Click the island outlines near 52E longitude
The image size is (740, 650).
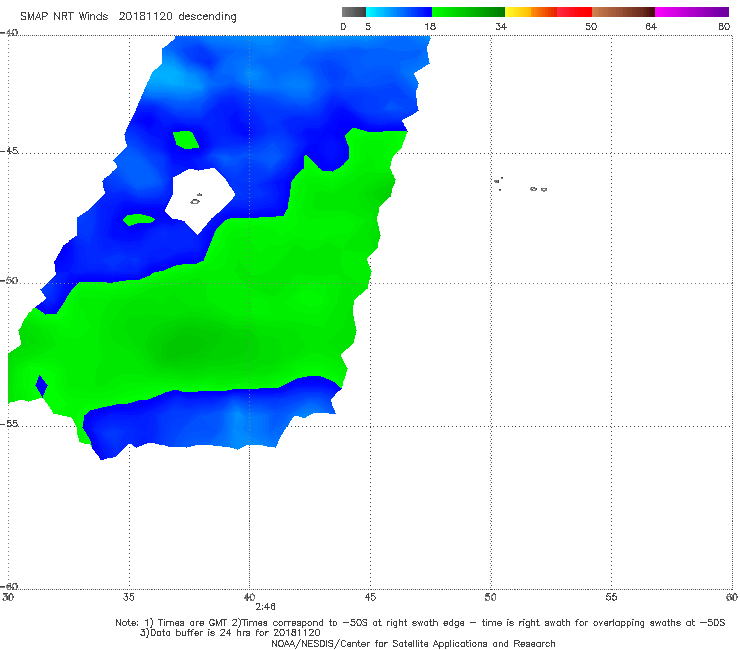pyautogui.click(x=538, y=189)
